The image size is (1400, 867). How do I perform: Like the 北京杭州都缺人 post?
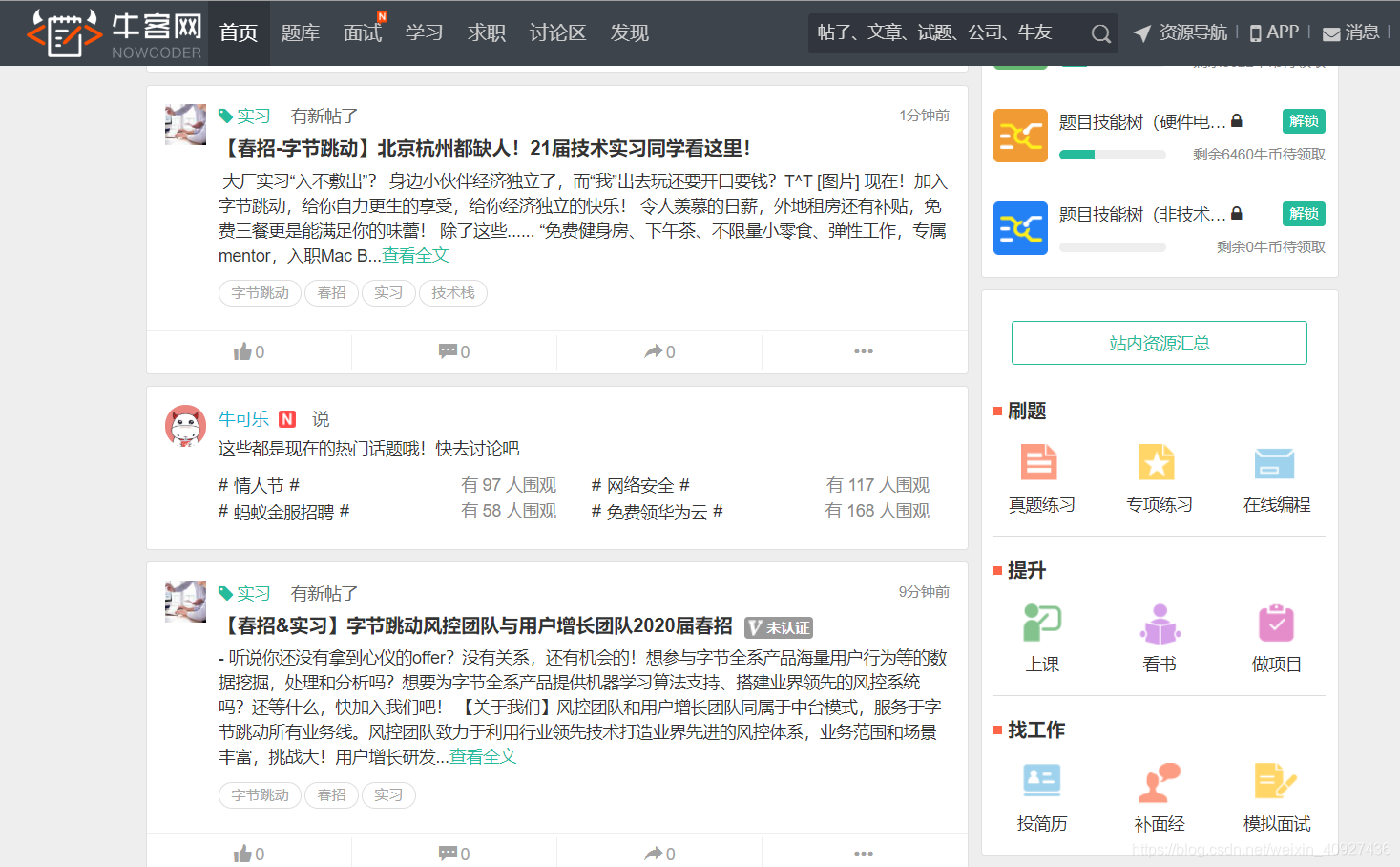tap(249, 351)
